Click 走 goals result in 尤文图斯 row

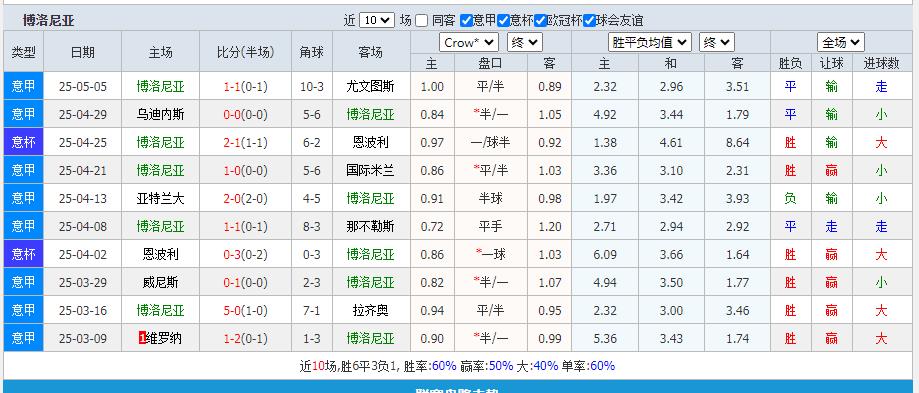point(881,87)
